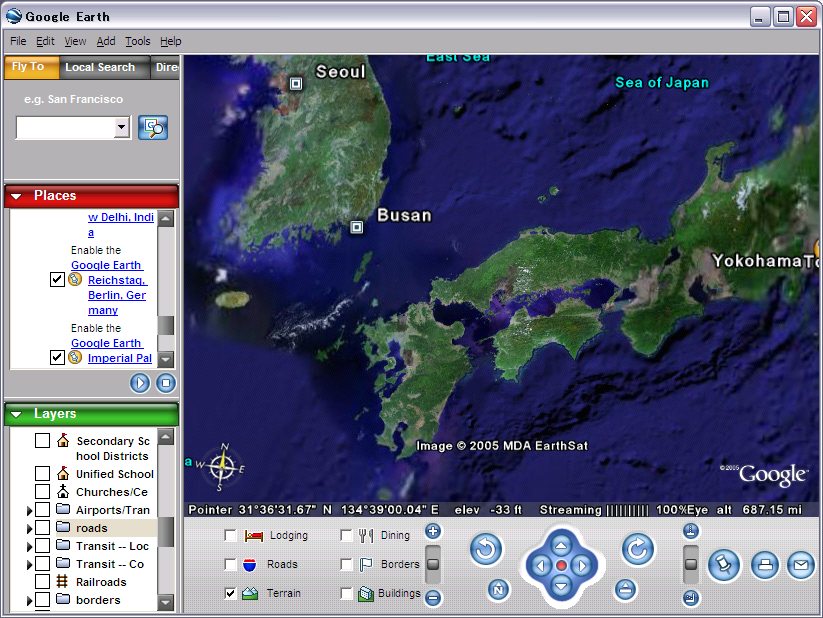
Task: Reset north orientation with N button
Action: (x=497, y=590)
